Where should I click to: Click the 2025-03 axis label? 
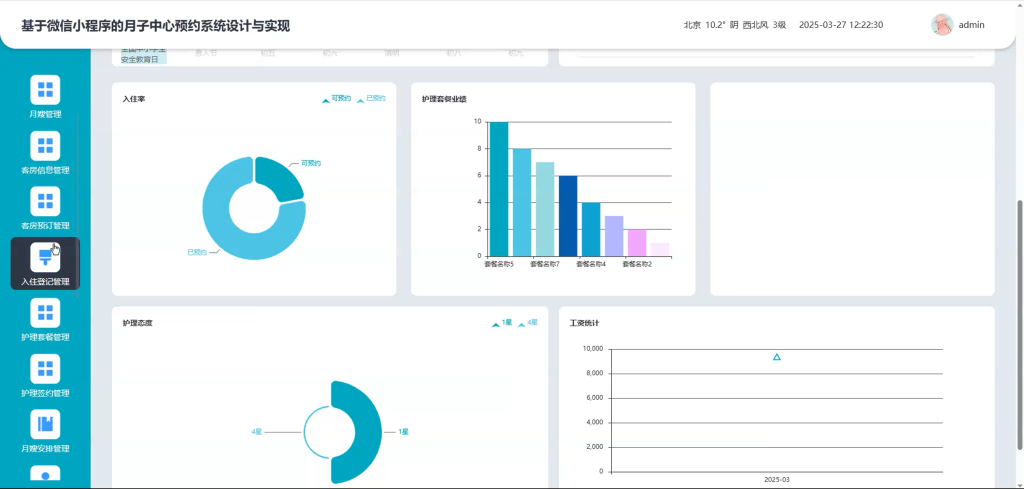coord(776,479)
